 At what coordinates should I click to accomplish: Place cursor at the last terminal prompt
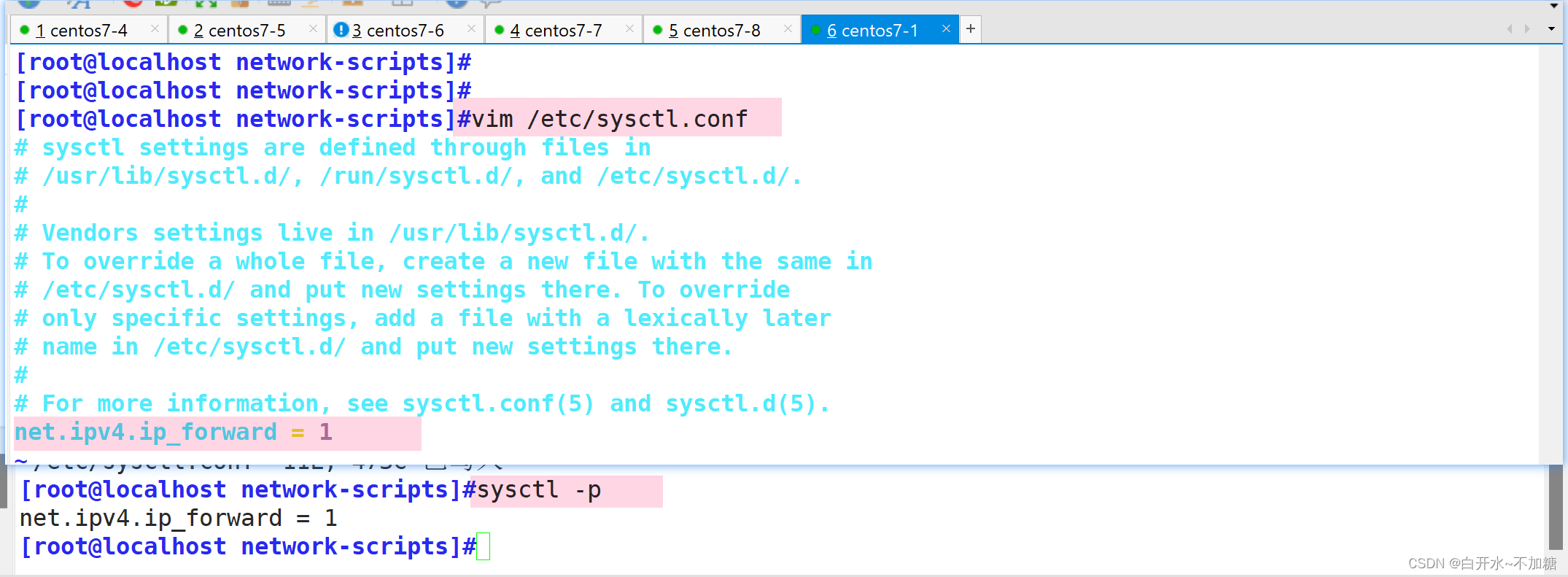coord(483,546)
